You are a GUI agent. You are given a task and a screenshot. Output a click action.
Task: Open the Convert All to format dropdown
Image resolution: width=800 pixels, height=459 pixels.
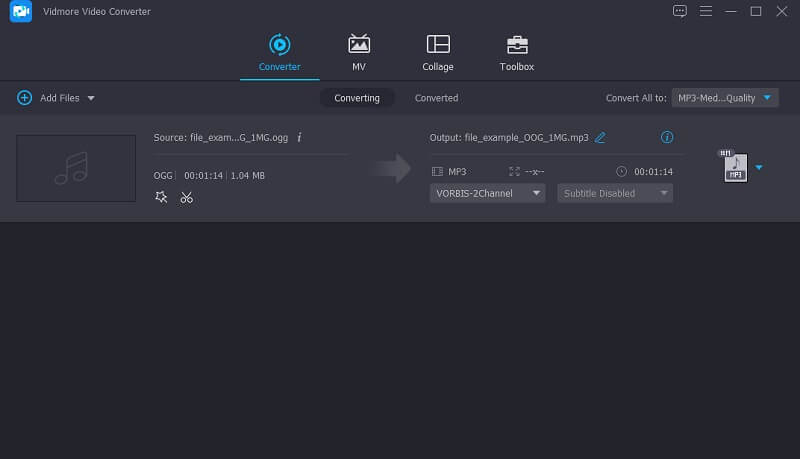click(725, 98)
